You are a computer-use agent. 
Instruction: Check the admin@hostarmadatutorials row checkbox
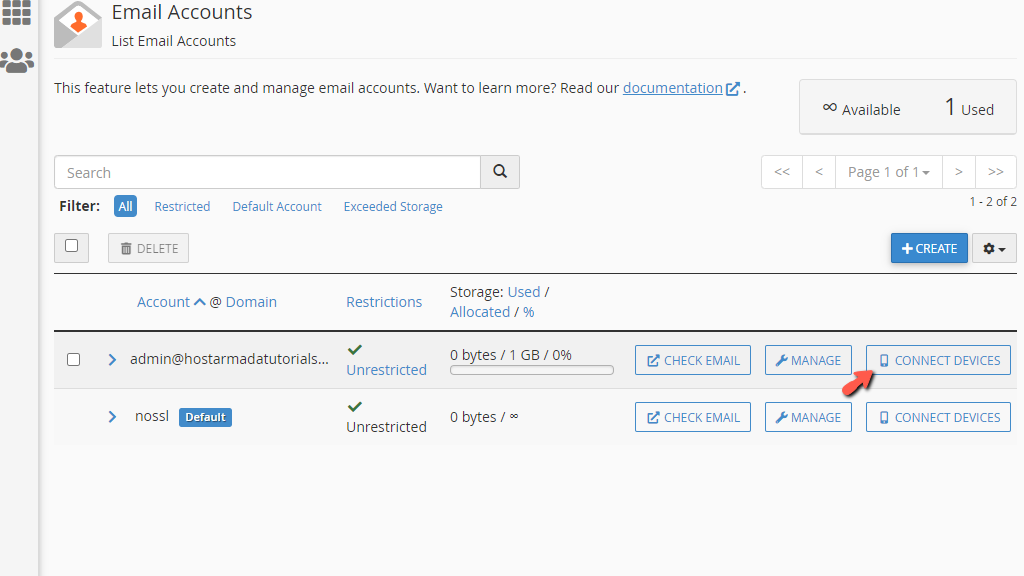coord(74,360)
